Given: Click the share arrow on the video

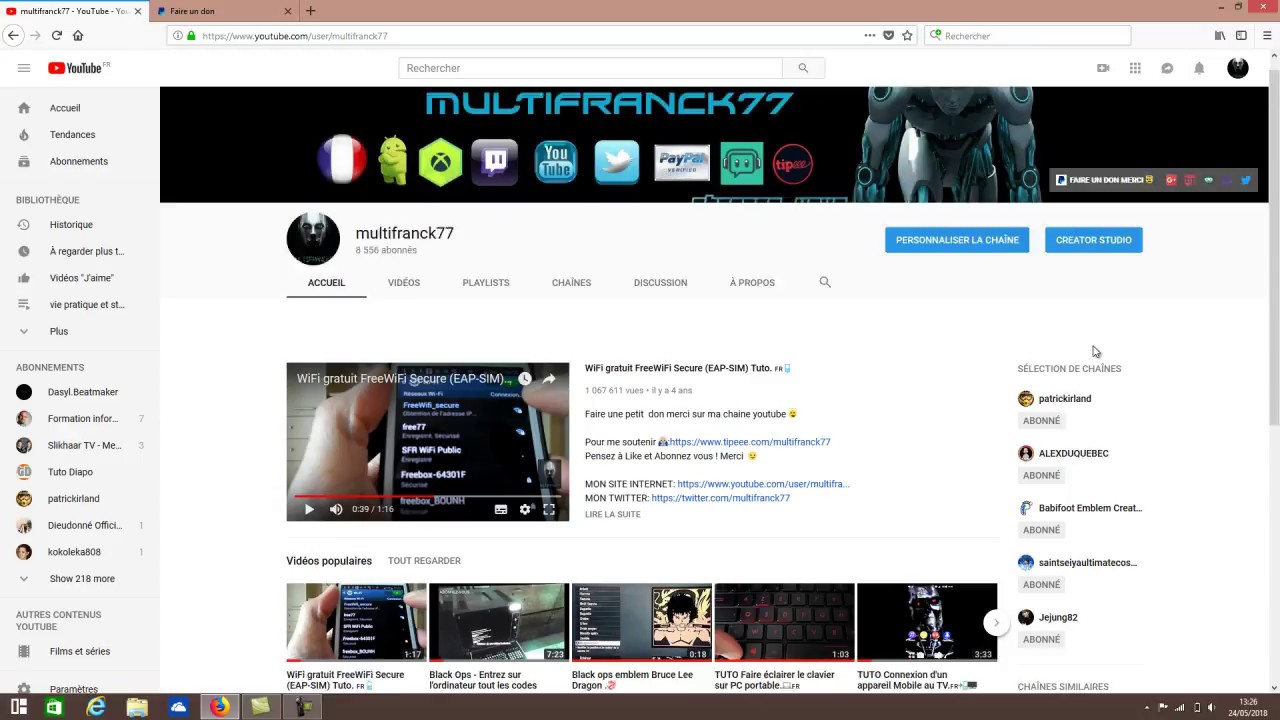Looking at the screenshot, I should click(x=549, y=379).
